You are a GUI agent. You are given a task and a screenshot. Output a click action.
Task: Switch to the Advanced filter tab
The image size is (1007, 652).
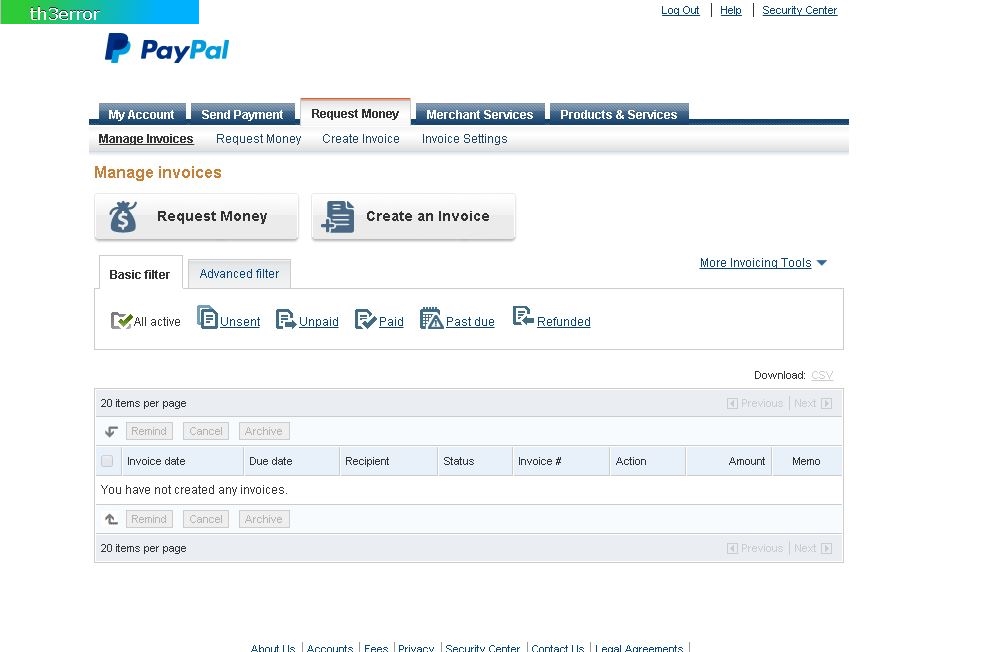239,274
